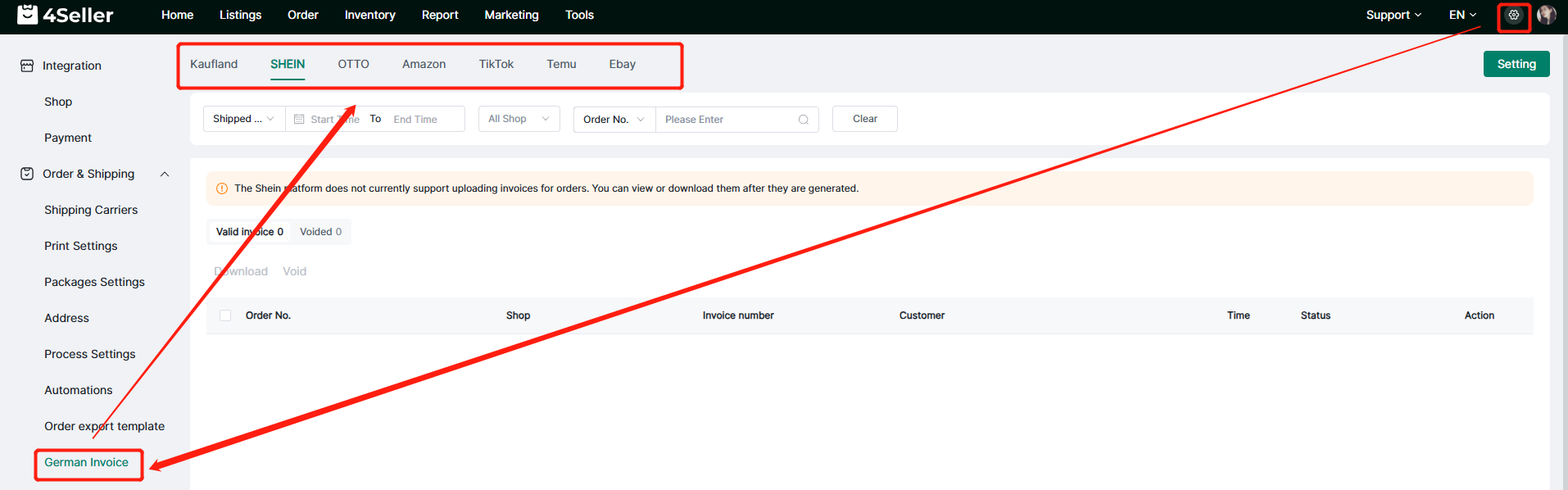The image size is (1568, 490).
Task: Click the Integration sidebar icon
Action: tap(27, 66)
